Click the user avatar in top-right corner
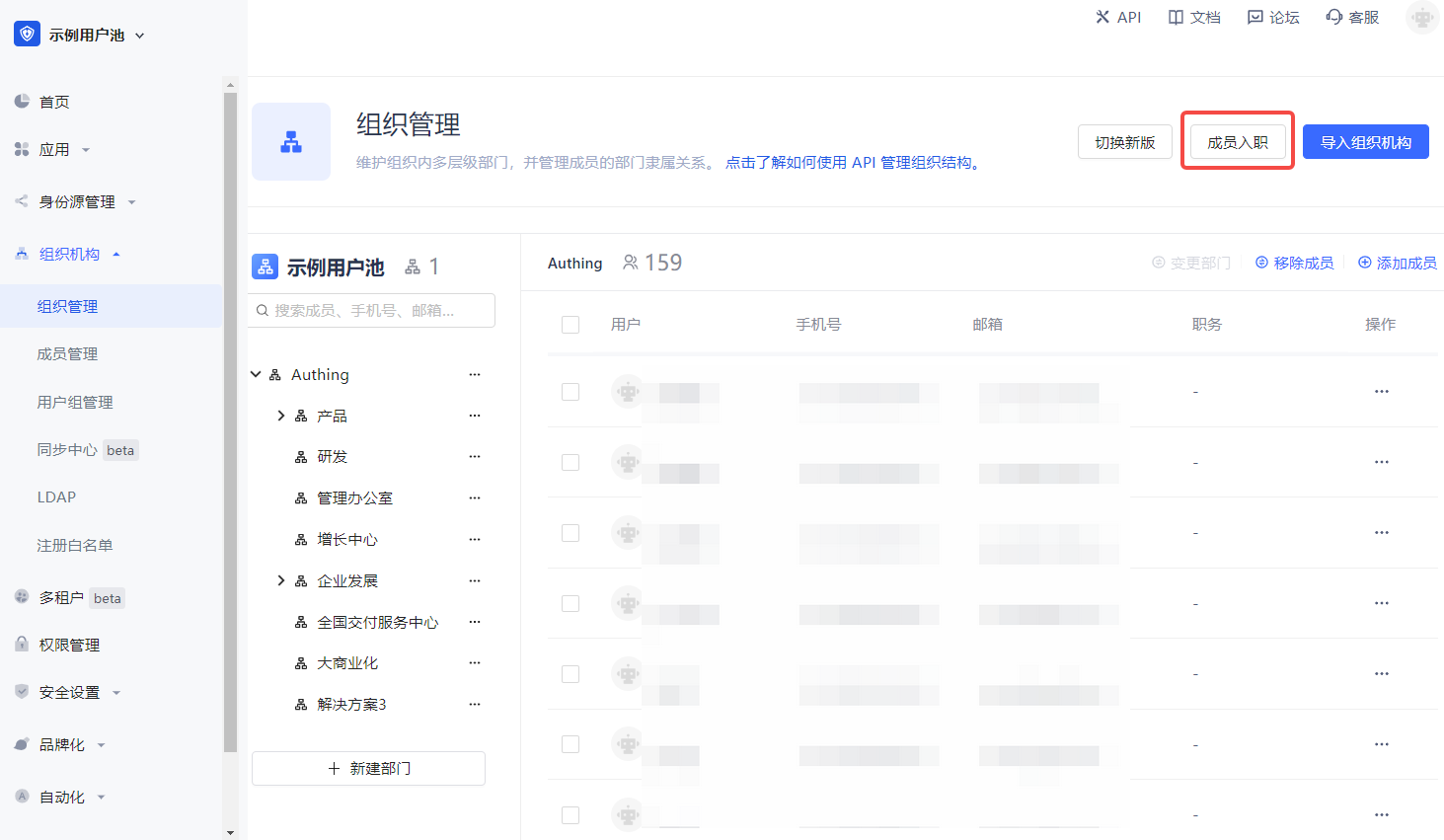The width and height of the screenshot is (1444, 840). coord(1421,18)
